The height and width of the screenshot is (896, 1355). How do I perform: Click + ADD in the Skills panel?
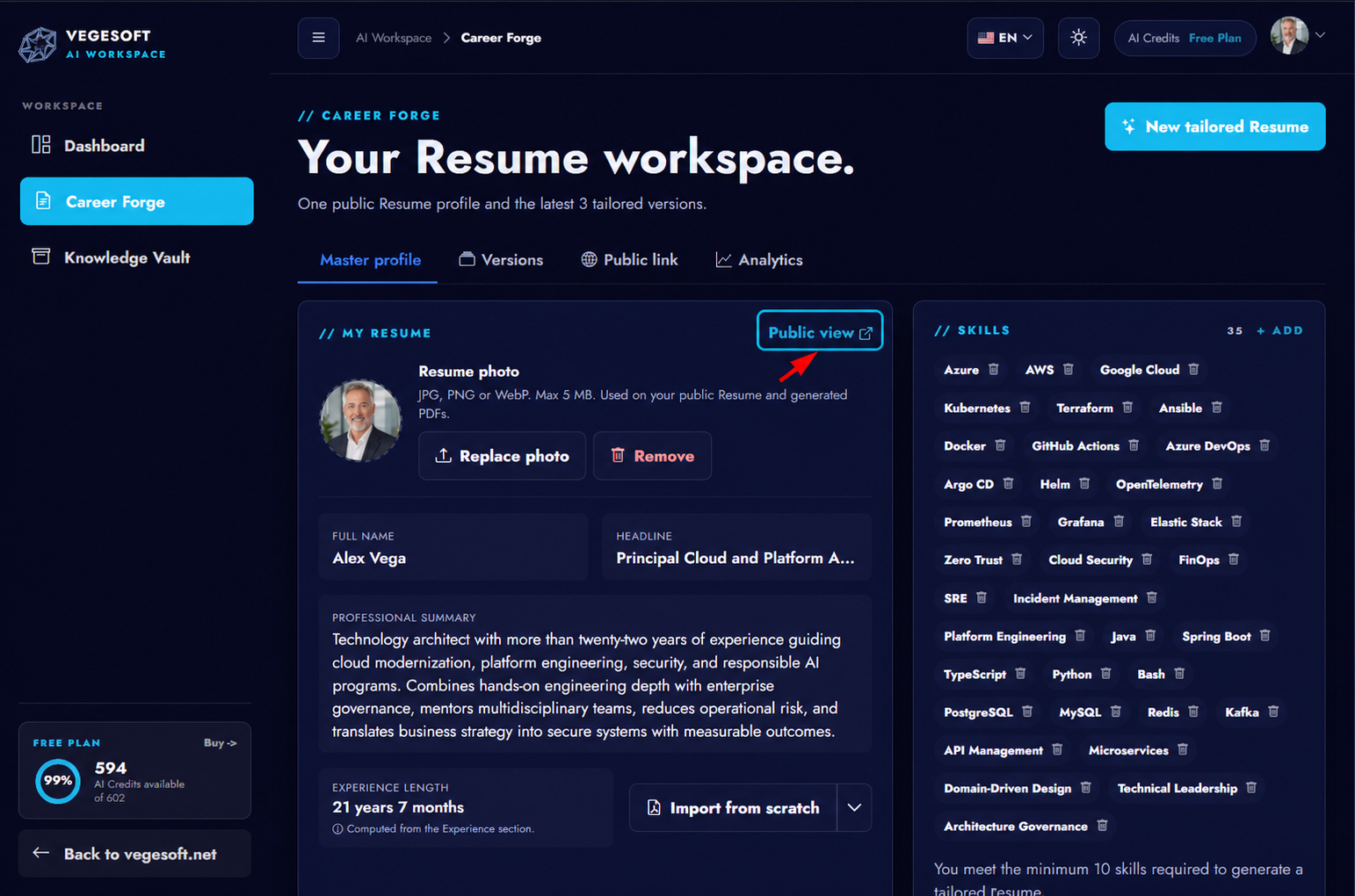1279,330
